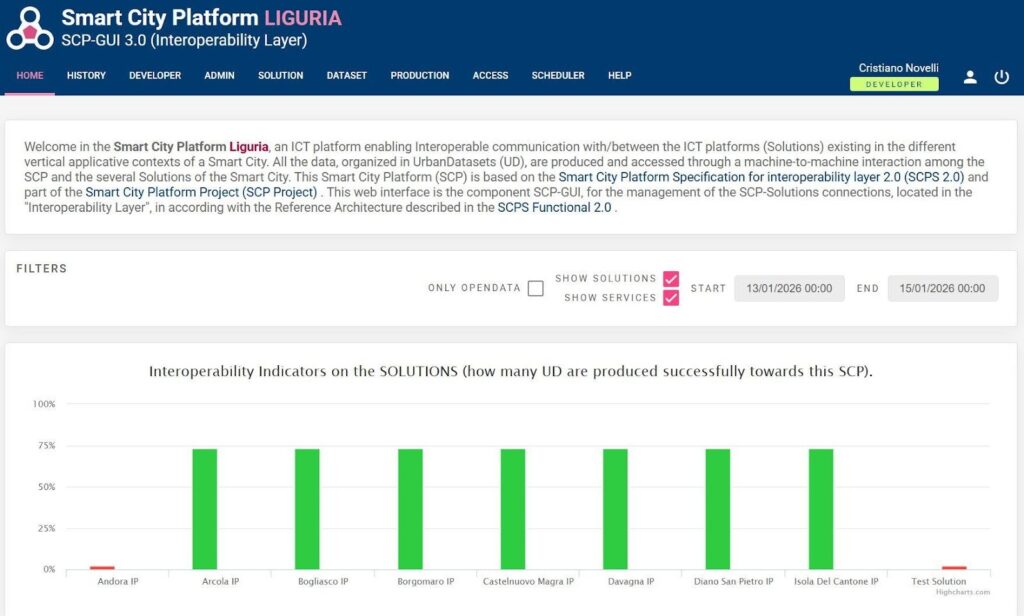Viewport: 1024px width, 616px height.
Task: Open the End date picker field
Action: (942, 288)
